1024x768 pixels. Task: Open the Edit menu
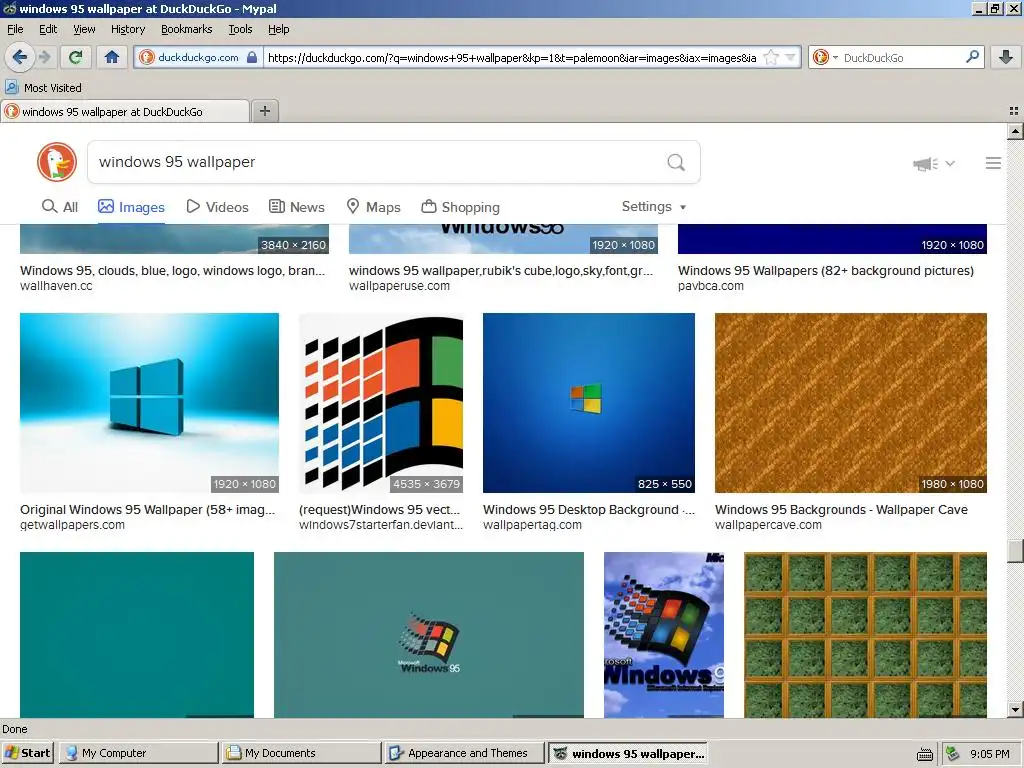click(x=48, y=29)
